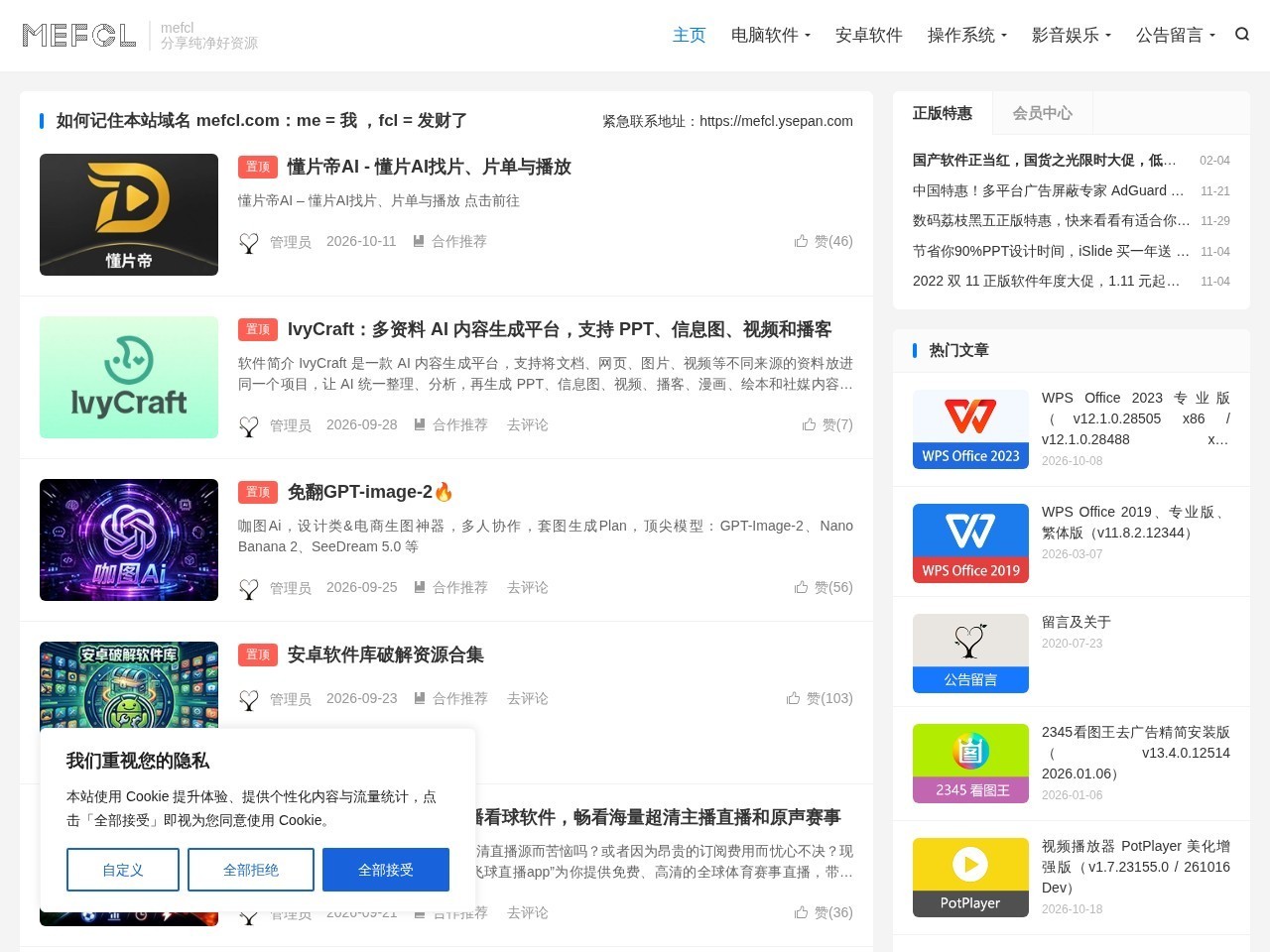This screenshot has width=1270, height=952.
Task: Open 节省你90%PPT设计时间 iSlide entry
Action: tap(1052, 251)
